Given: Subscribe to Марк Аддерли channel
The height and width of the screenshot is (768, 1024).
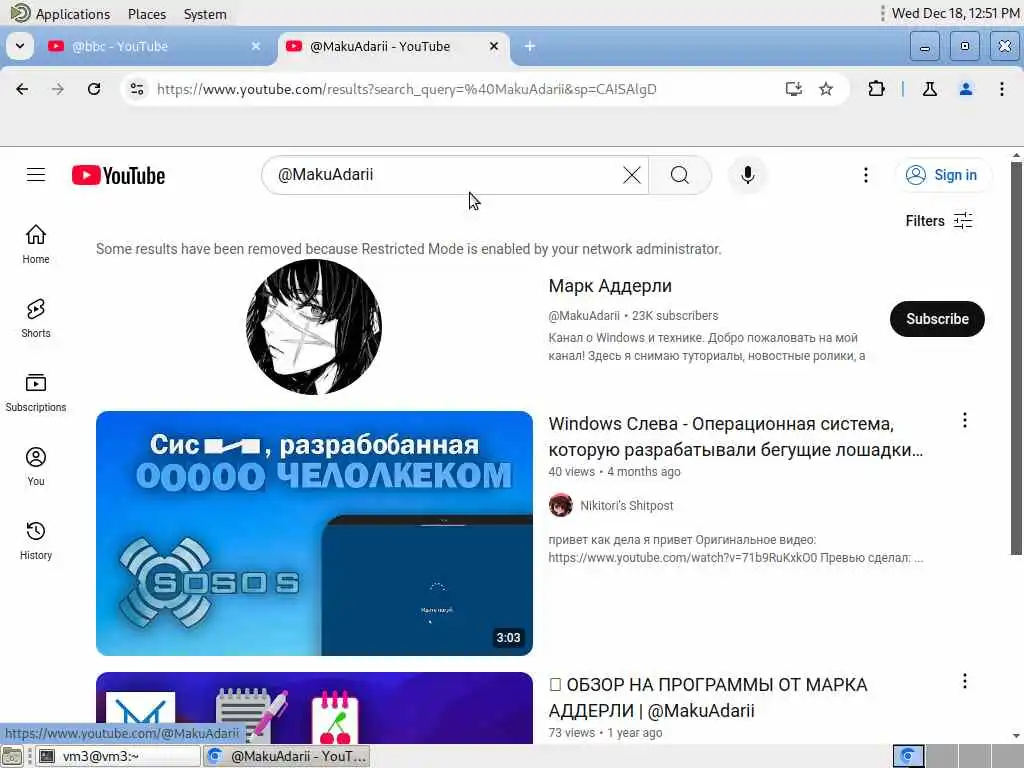Looking at the screenshot, I should (x=937, y=319).
